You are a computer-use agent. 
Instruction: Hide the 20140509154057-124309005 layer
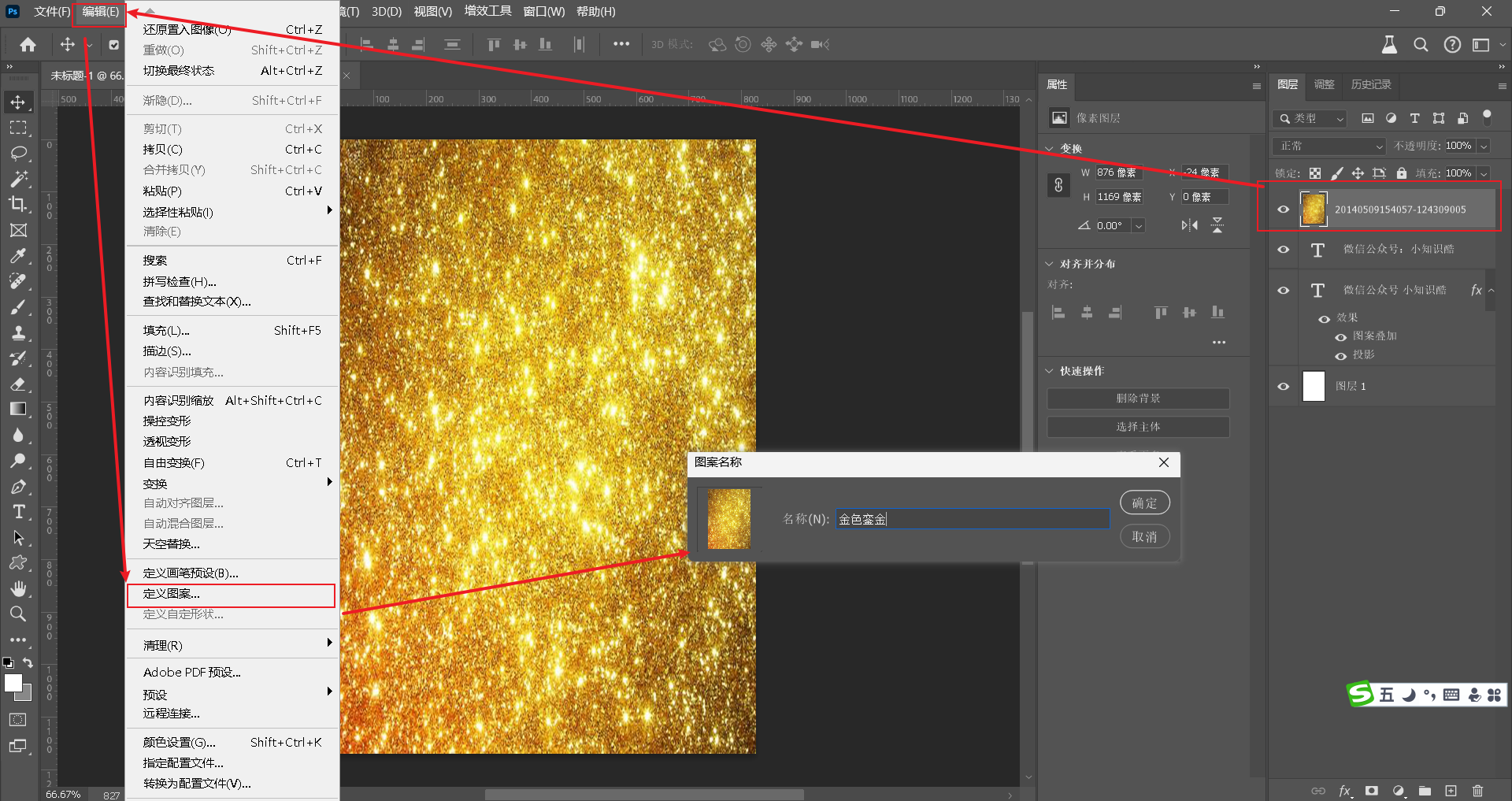point(1284,210)
